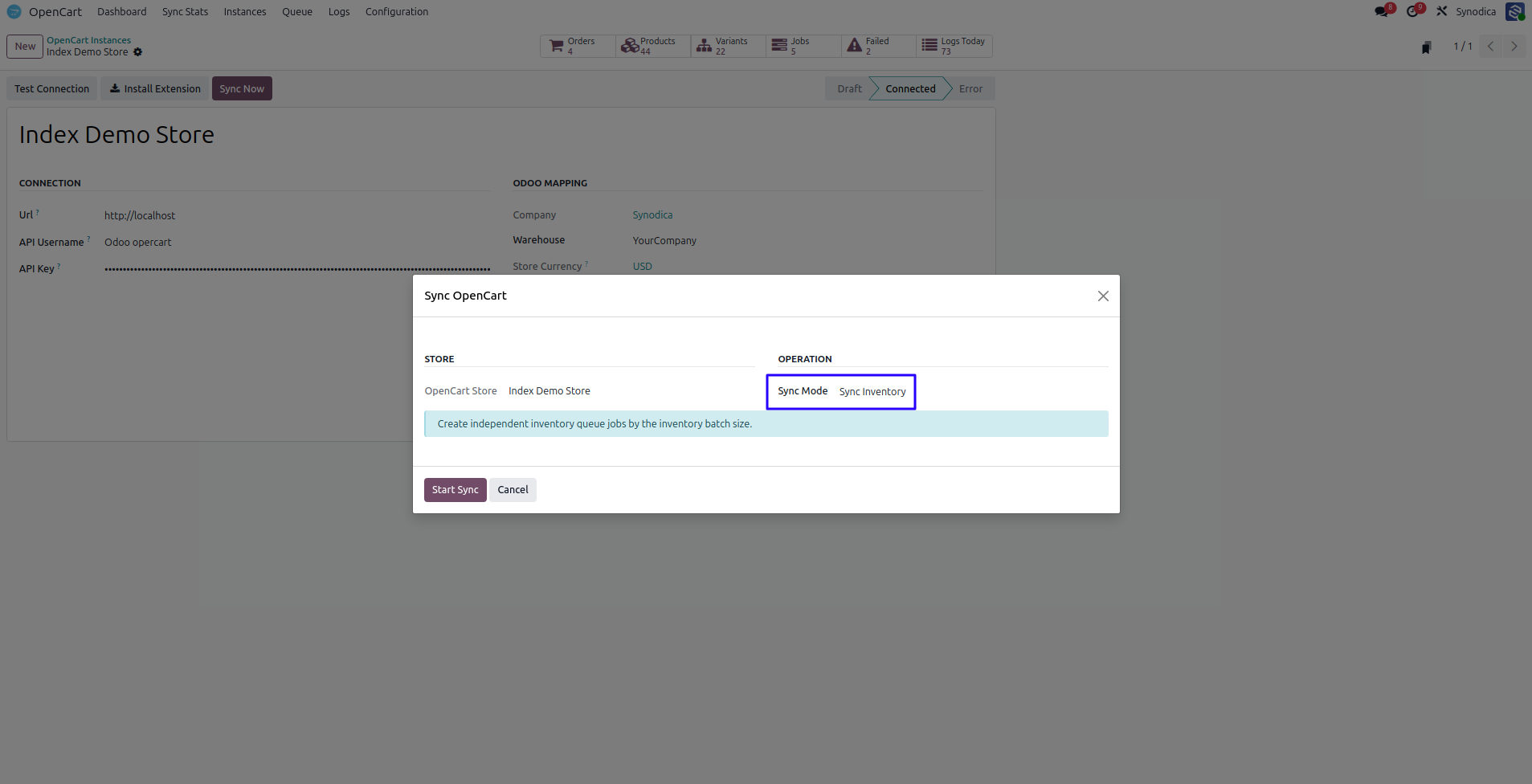This screenshot has width=1532, height=784.
Task: Click the OpenCart app logo icon
Action: click(14, 11)
